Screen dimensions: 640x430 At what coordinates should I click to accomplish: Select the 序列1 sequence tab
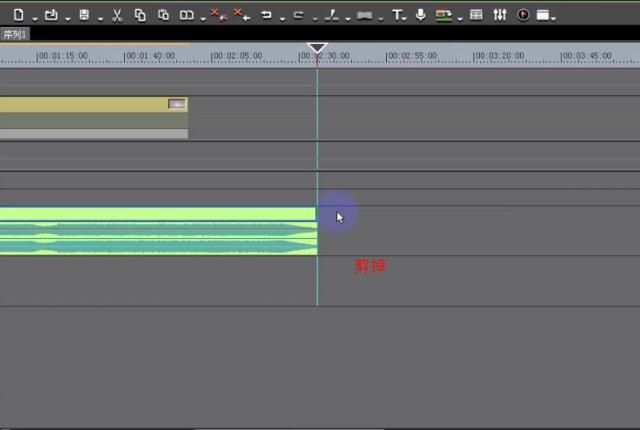[15, 34]
